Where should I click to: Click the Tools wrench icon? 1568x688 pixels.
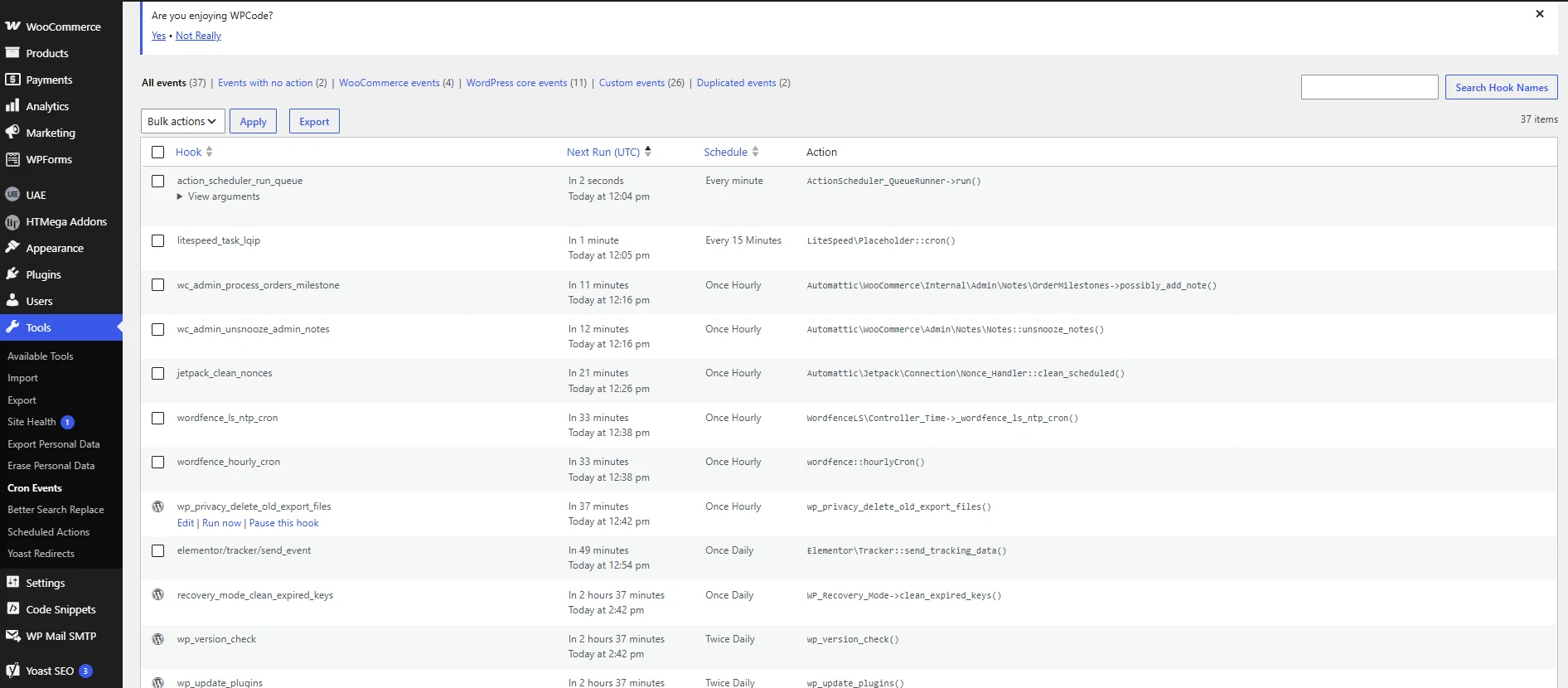[x=12, y=327]
